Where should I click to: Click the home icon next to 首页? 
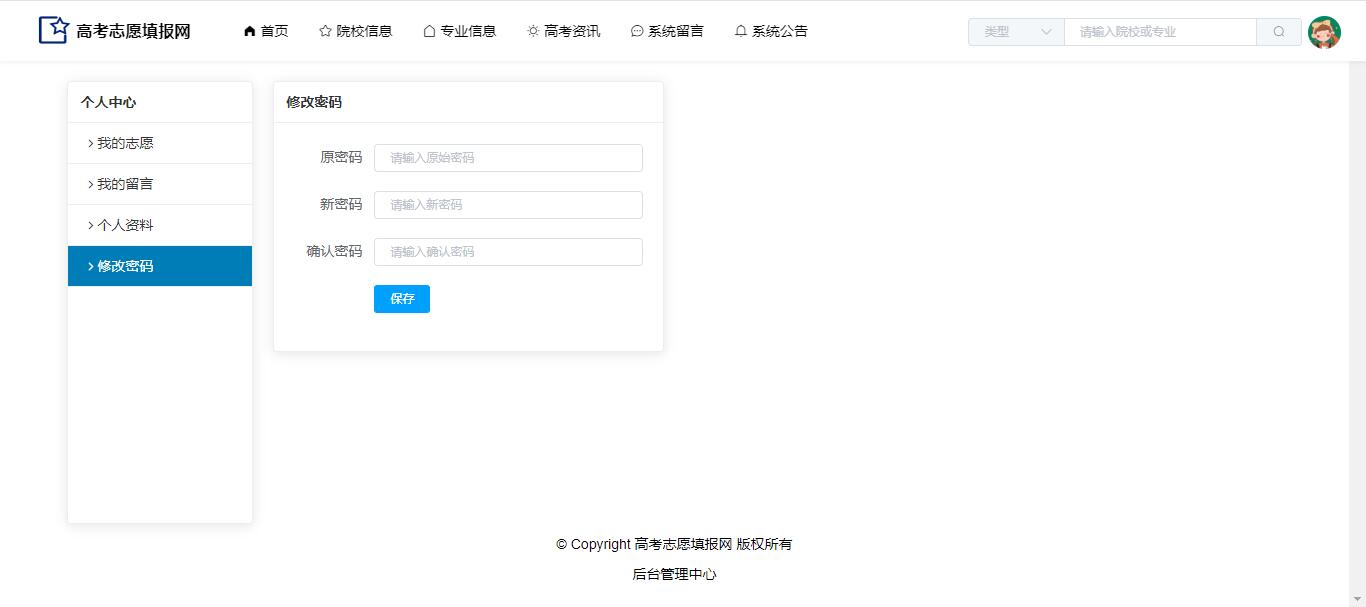[x=249, y=31]
